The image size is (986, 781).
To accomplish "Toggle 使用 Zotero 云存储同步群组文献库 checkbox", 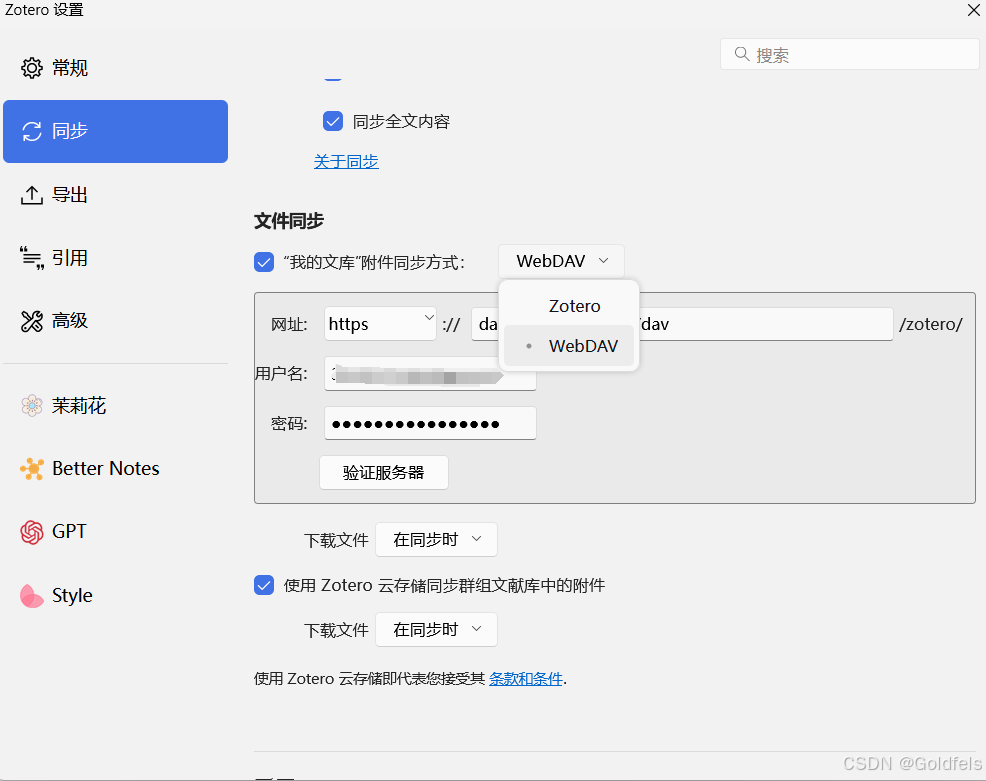I will (x=264, y=585).
